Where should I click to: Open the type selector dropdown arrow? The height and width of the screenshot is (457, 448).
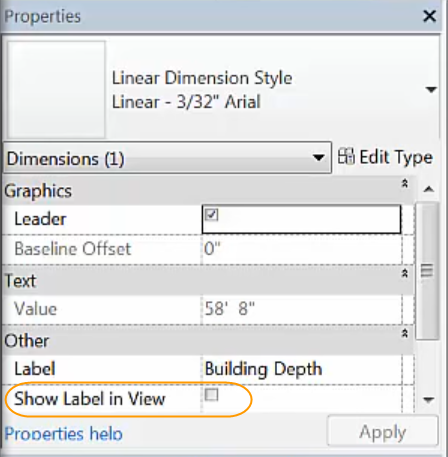coord(431,89)
